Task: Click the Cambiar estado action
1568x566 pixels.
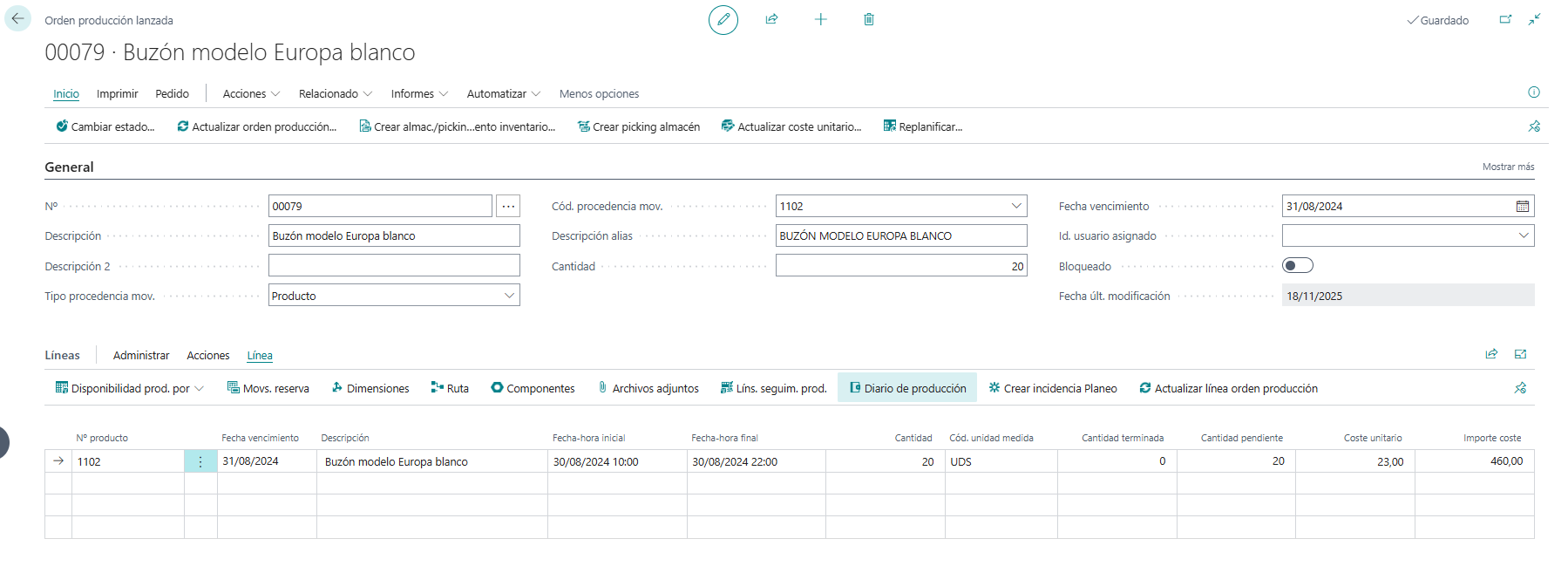Action: pos(105,126)
